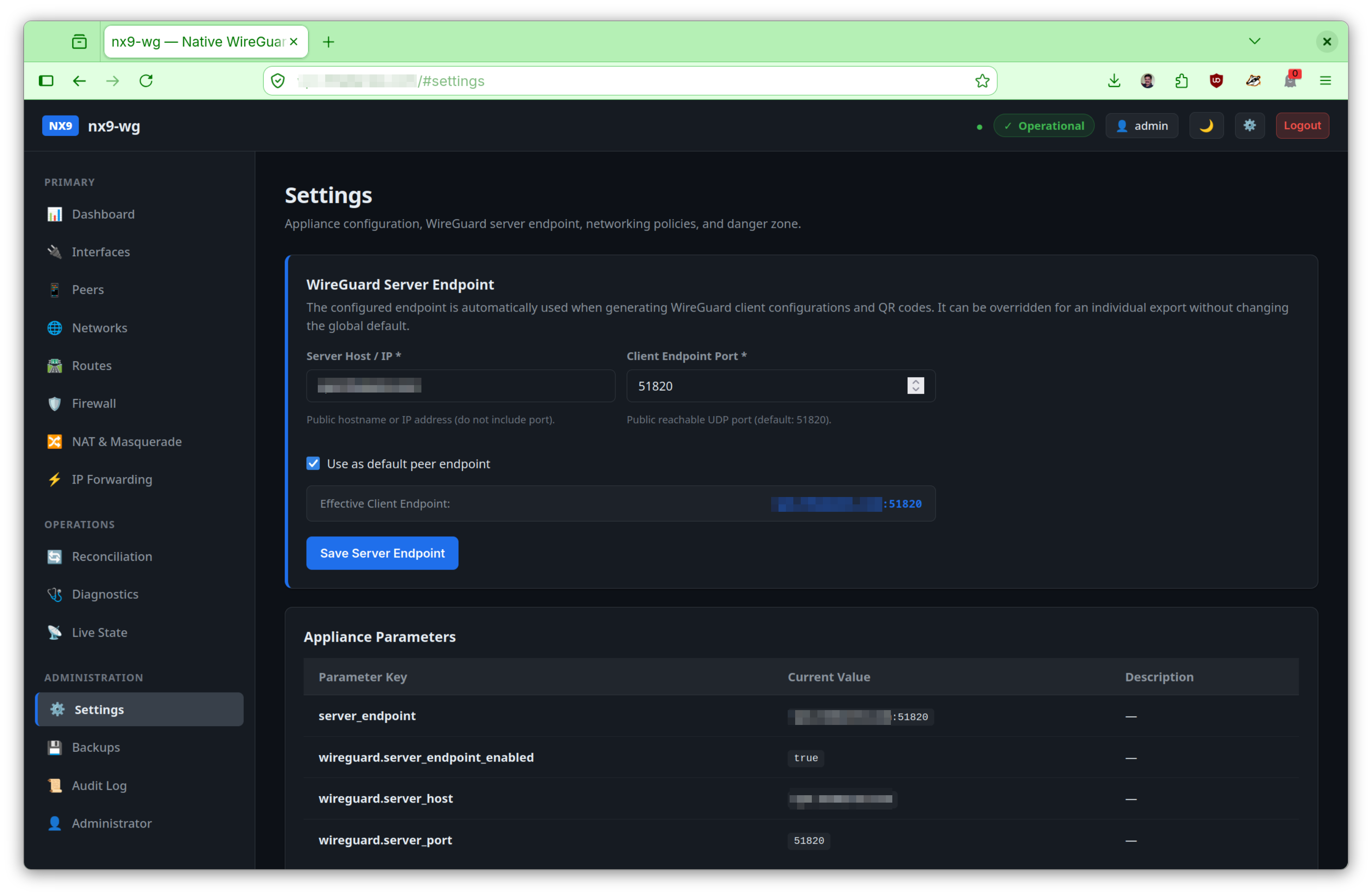Click the admin user badge
The height and width of the screenshot is (896, 1372).
[x=1142, y=126]
